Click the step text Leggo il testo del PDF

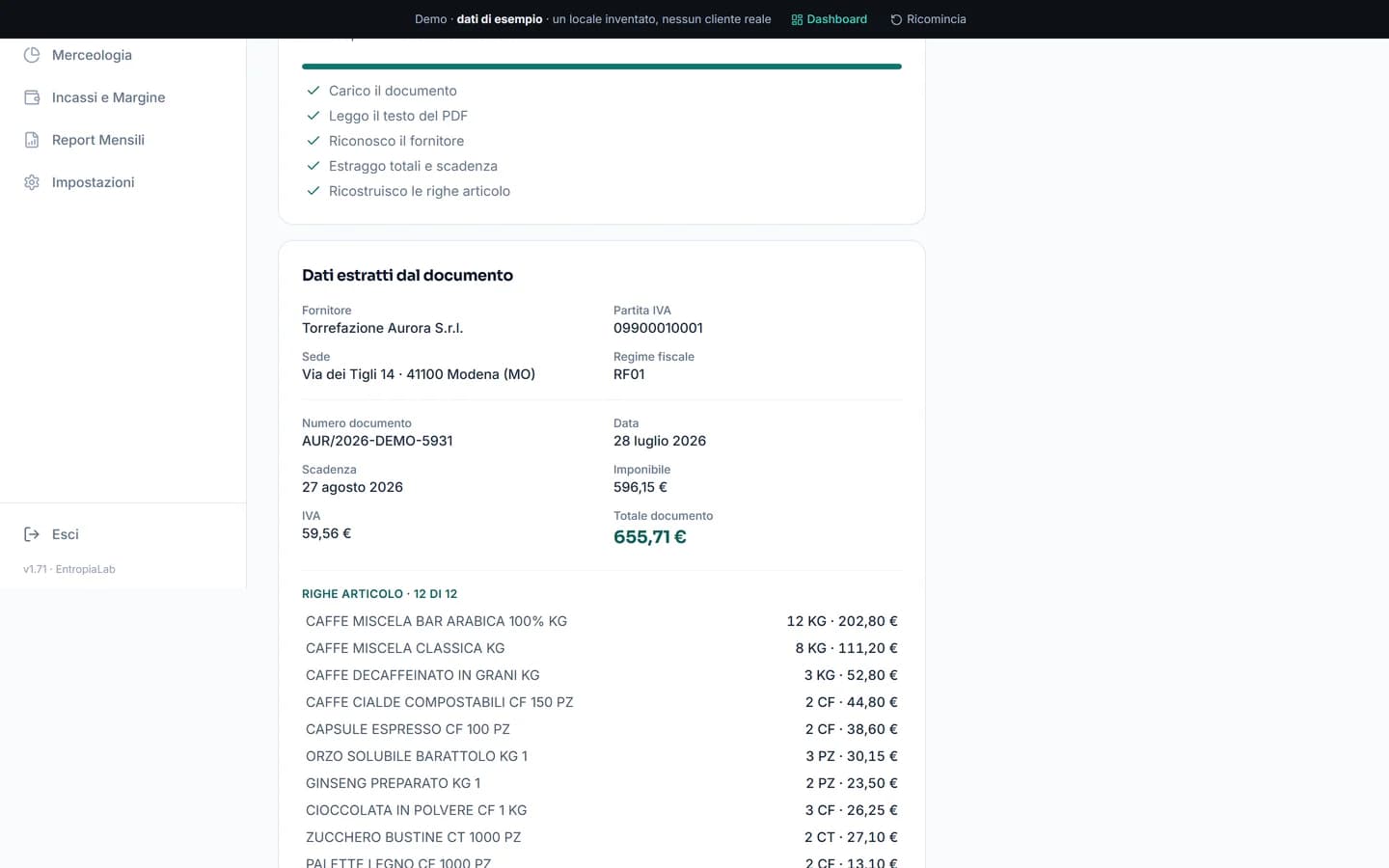click(x=398, y=116)
